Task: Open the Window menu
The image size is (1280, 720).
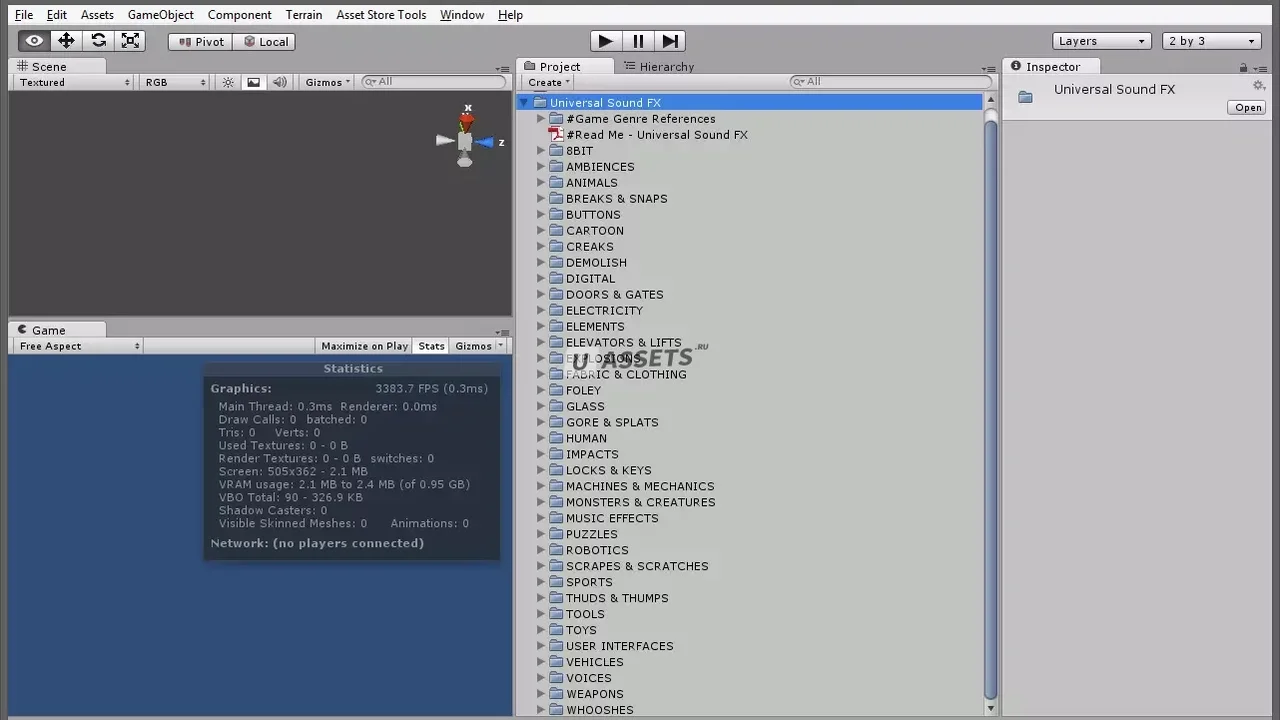Action: [x=462, y=15]
